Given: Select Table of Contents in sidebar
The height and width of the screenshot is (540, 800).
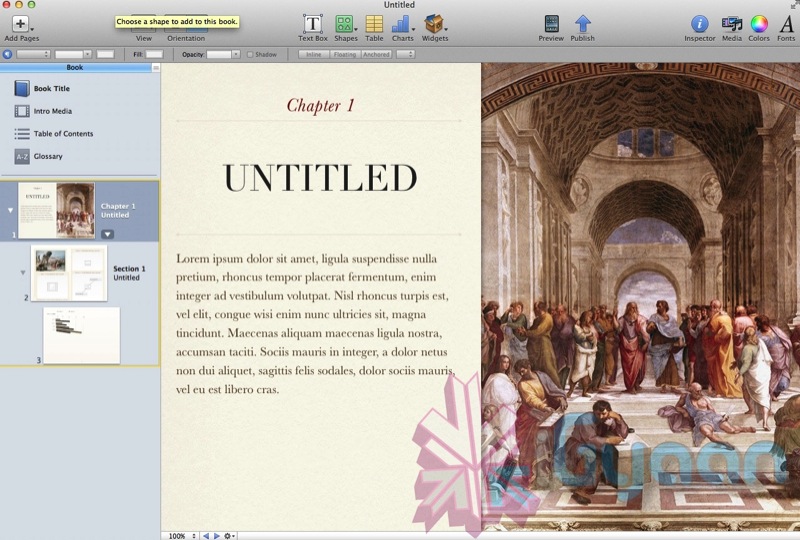Looking at the screenshot, I should click(63, 133).
